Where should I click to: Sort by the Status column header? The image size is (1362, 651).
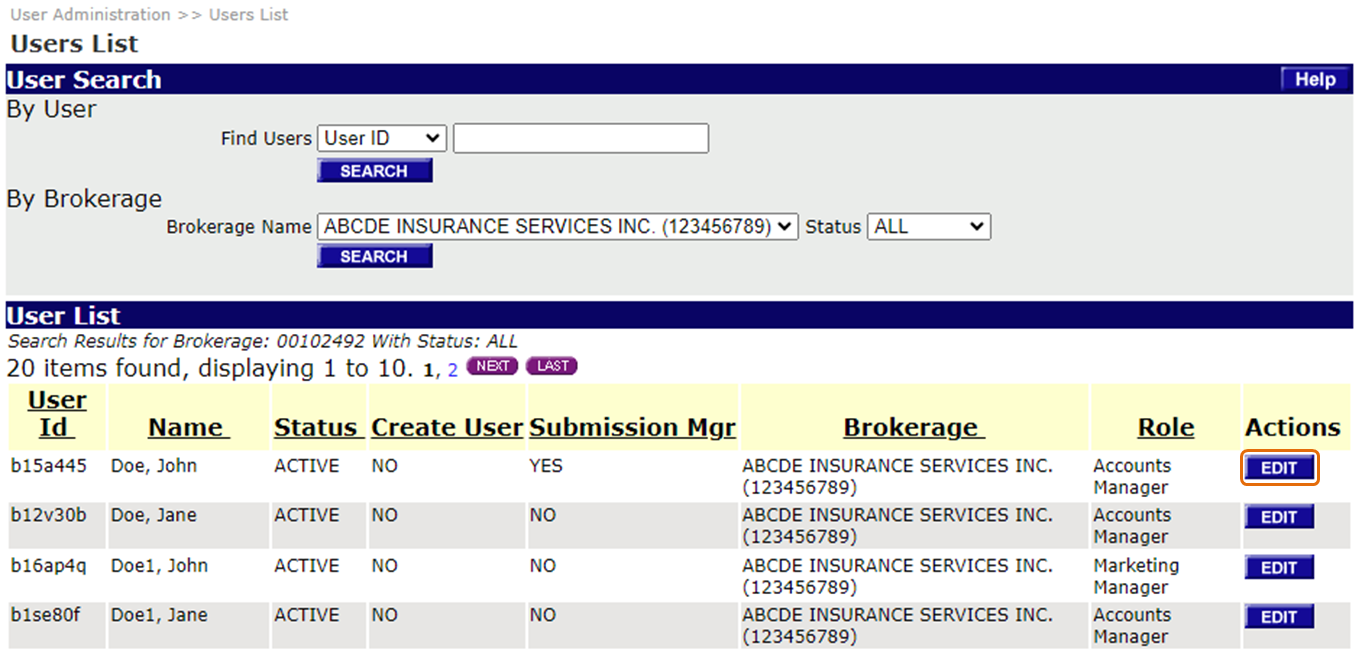click(x=318, y=428)
